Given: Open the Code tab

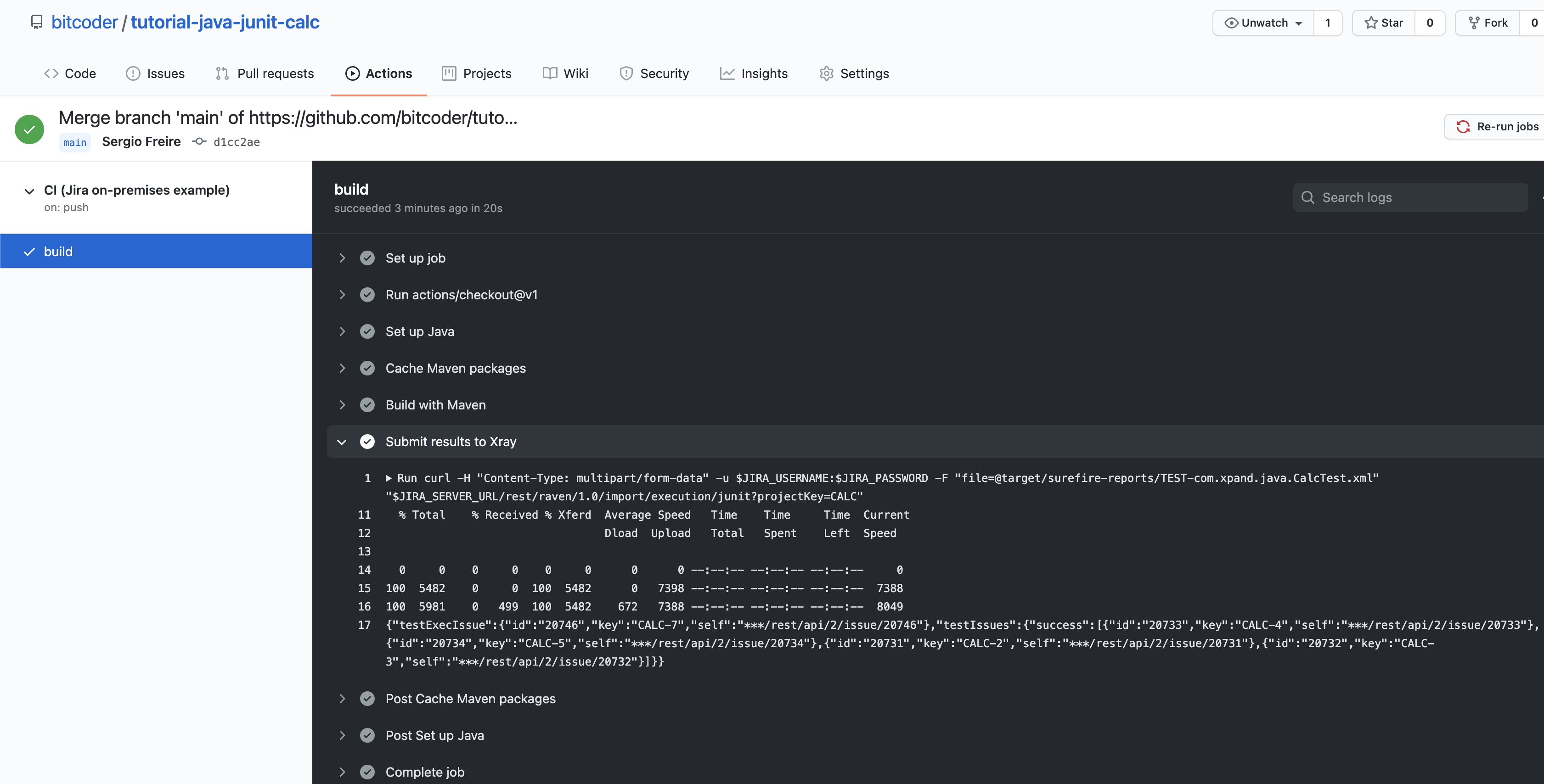Looking at the screenshot, I should click(70, 73).
